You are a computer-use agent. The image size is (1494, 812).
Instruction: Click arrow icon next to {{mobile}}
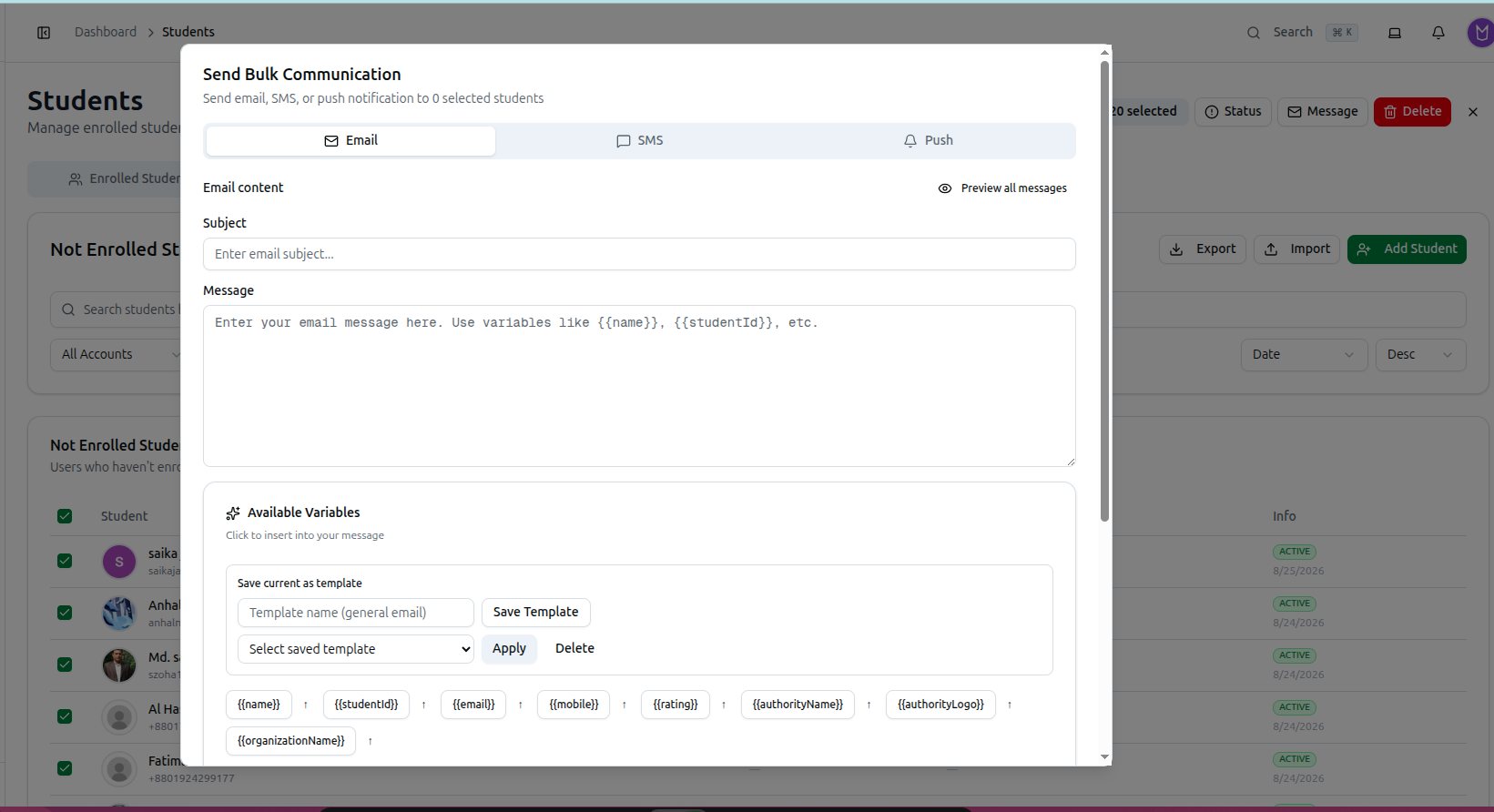(625, 705)
